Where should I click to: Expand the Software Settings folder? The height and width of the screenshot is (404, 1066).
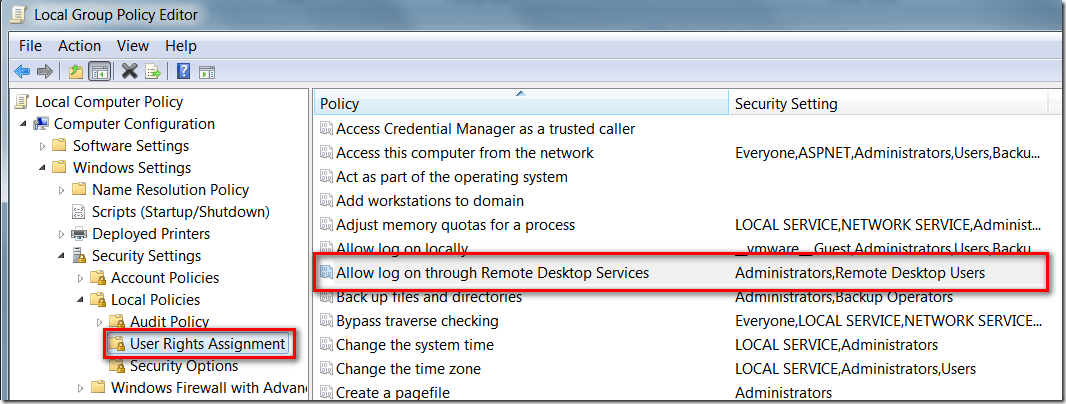[42, 146]
